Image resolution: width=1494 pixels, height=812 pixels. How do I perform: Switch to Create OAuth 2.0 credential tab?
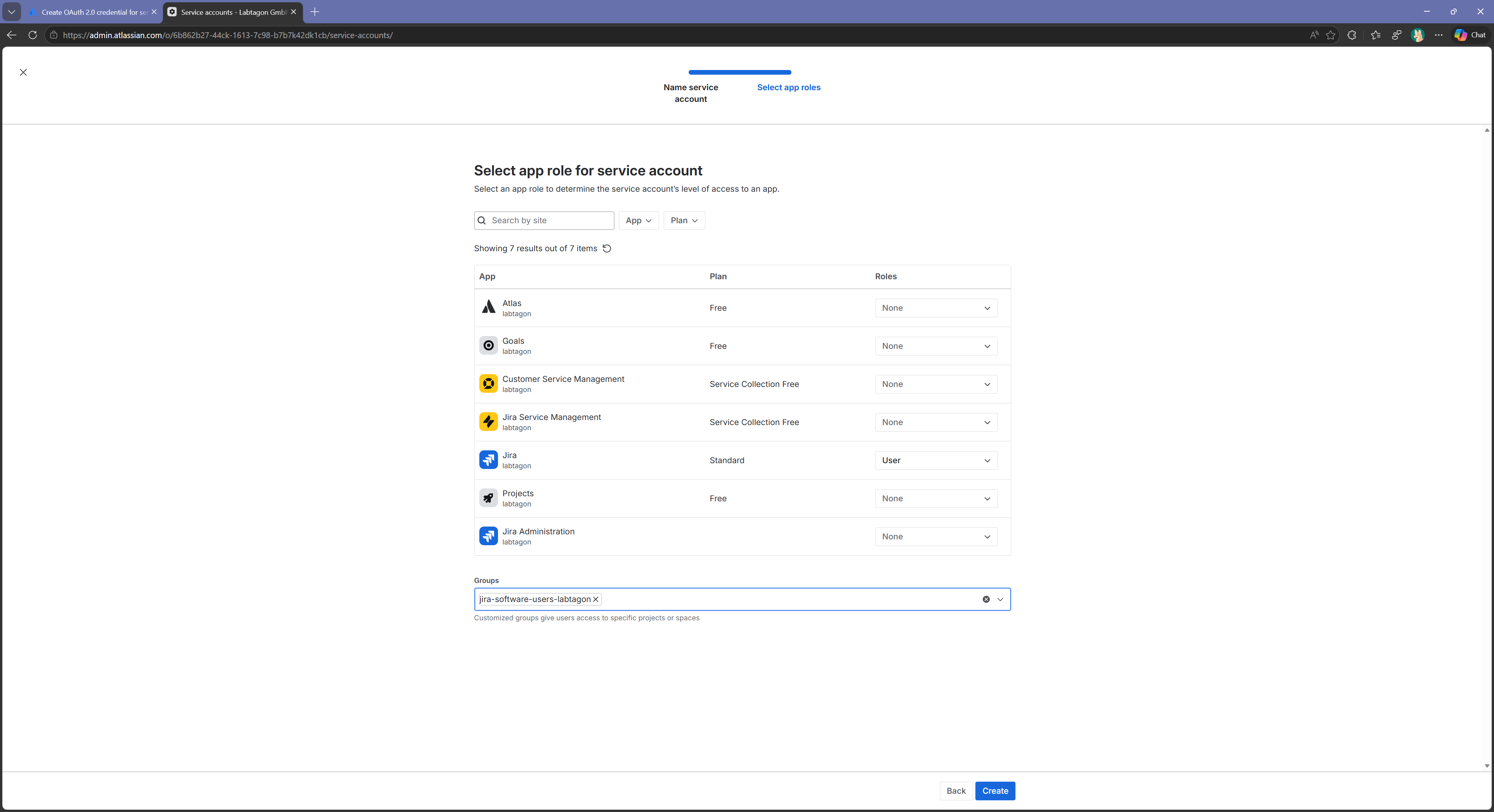(x=93, y=12)
